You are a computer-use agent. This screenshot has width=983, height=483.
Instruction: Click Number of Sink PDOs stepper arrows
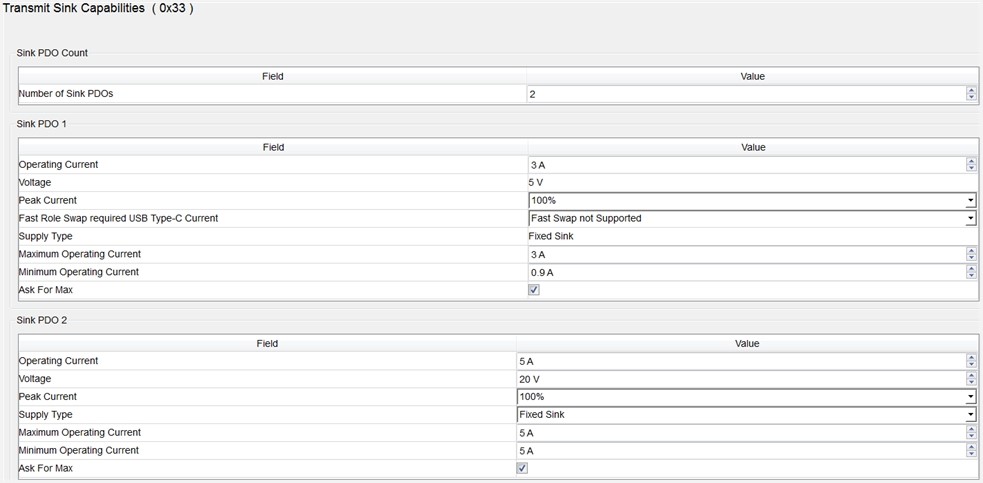971,94
